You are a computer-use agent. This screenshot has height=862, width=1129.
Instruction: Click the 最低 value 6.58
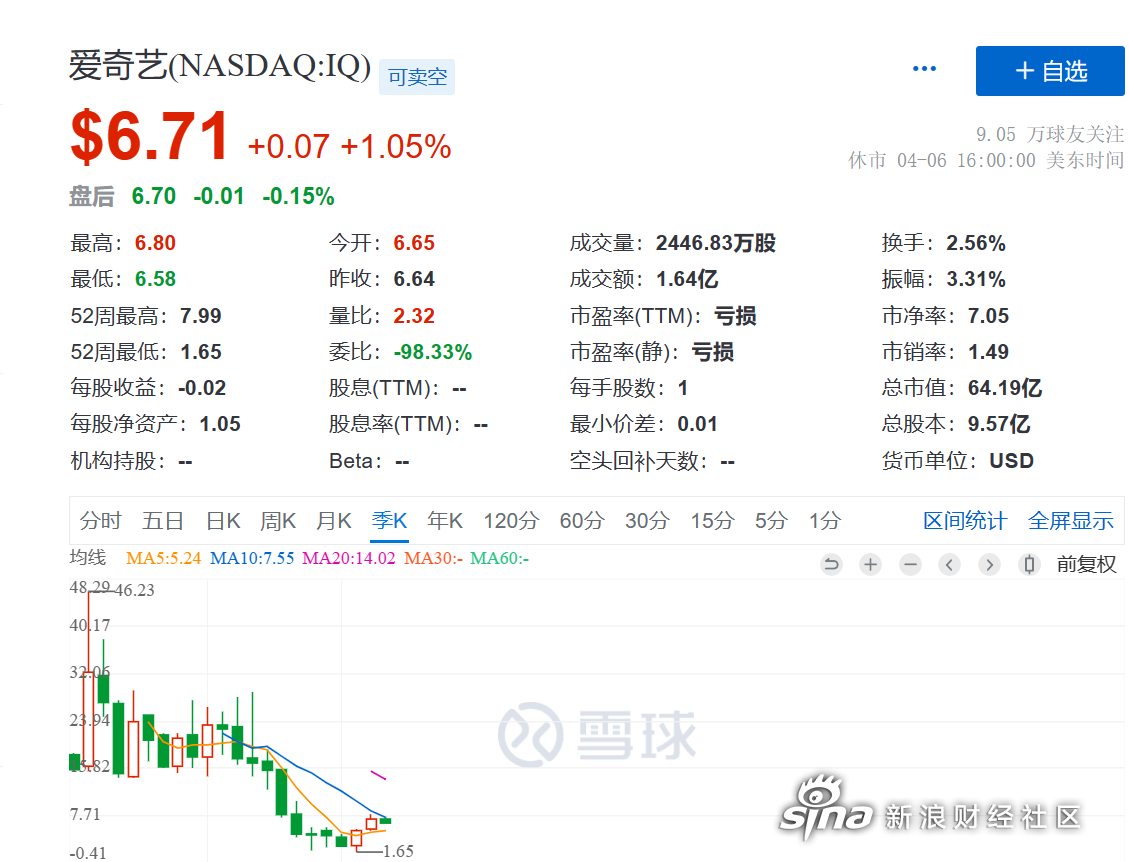156,279
